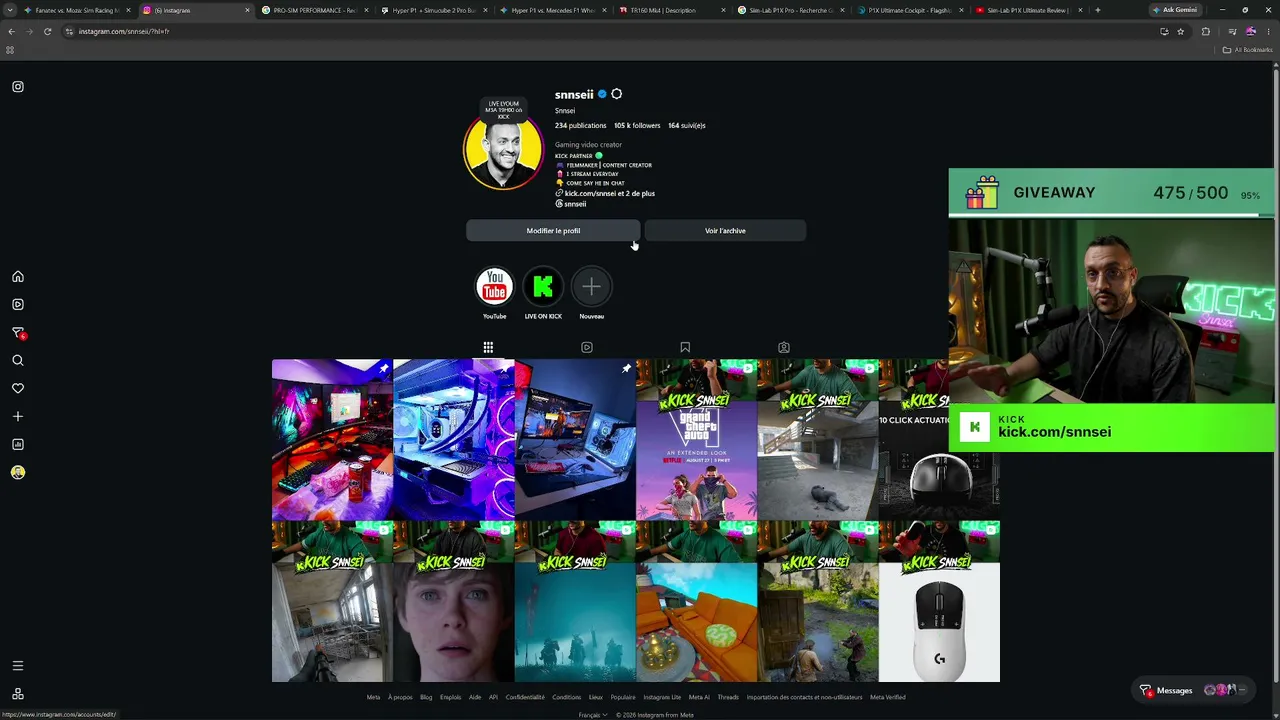Click the Meta footer link

(x=374, y=698)
